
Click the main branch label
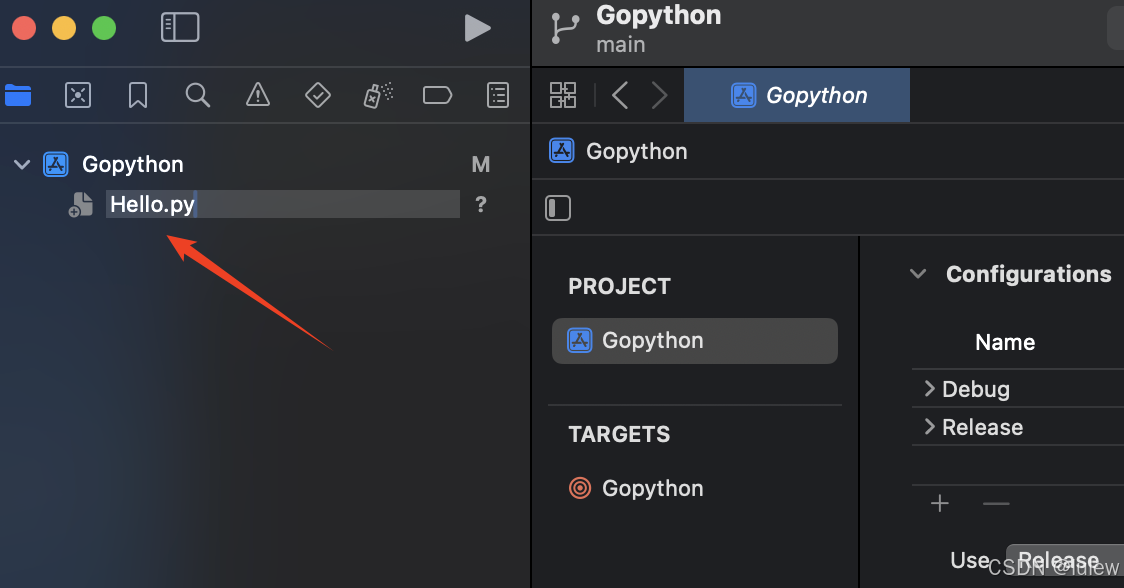(x=621, y=44)
